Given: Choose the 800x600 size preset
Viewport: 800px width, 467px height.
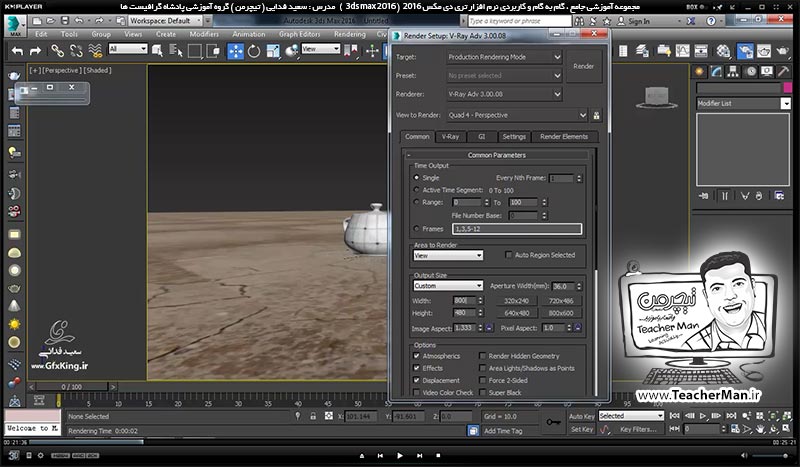Looking at the screenshot, I should [561, 313].
